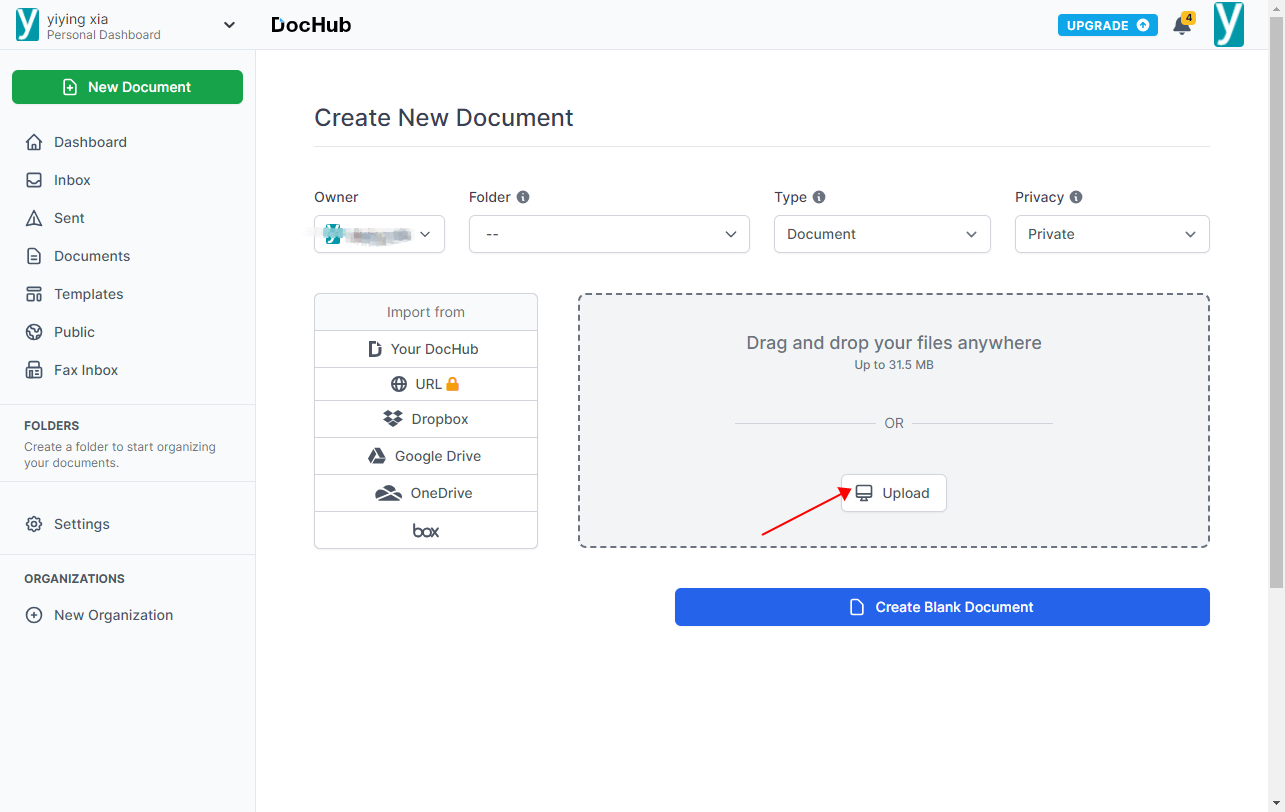Open the Type dropdown showing Document
1285x812 pixels.
(882, 234)
